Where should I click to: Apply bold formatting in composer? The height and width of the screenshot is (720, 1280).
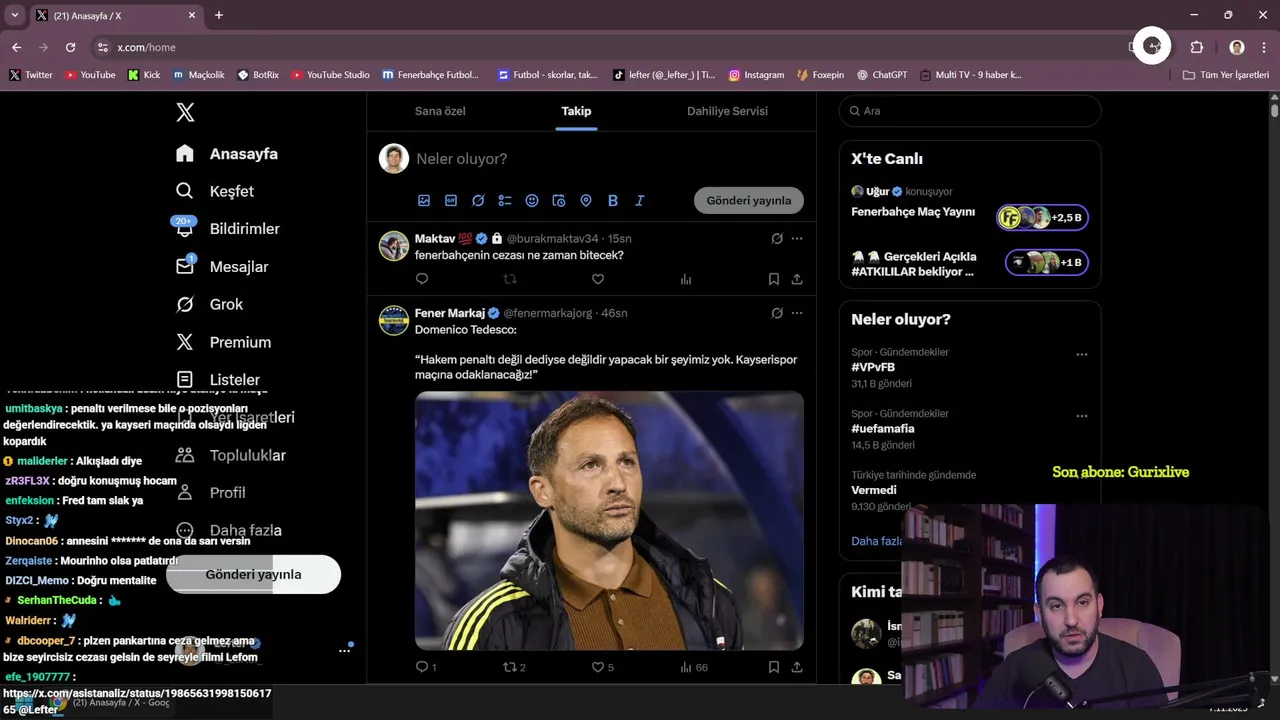613,200
